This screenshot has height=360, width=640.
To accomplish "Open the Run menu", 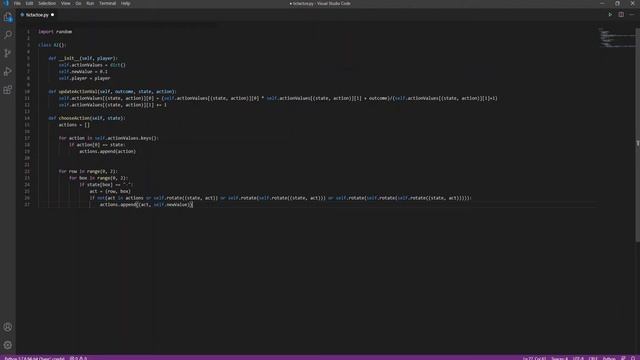I will [90, 3].
